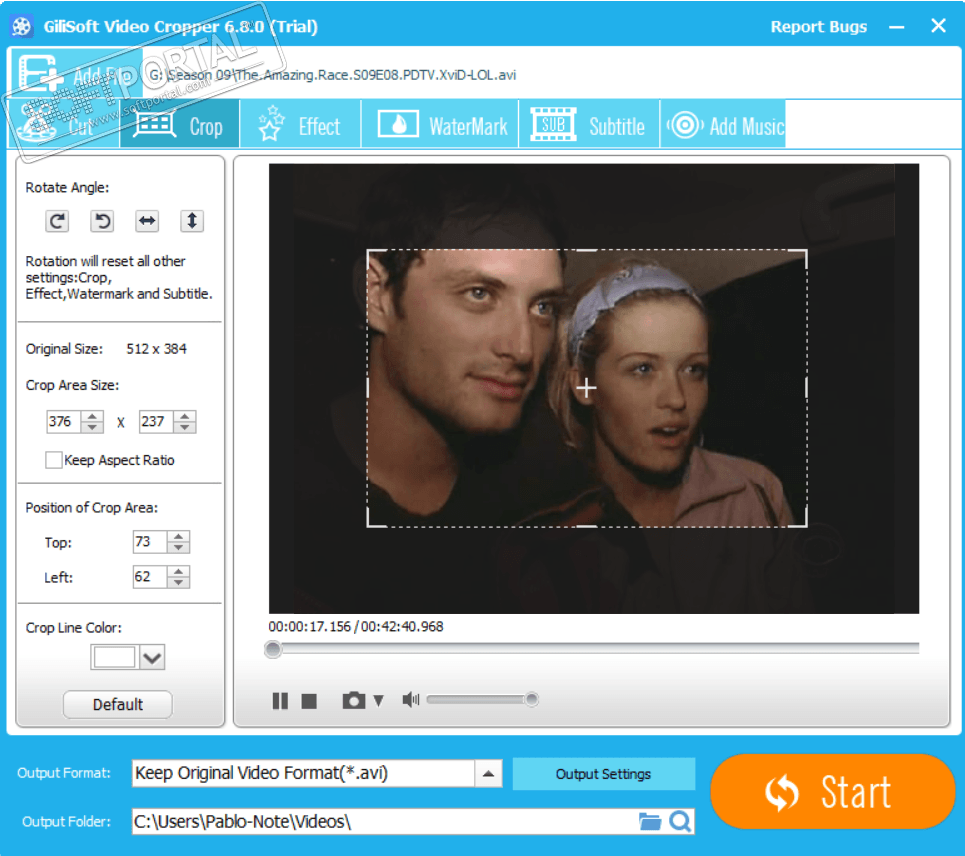Image resolution: width=965 pixels, height=856 pixels.
Task: Click the video seek bar handle
Action: click(x=273, y=649)
